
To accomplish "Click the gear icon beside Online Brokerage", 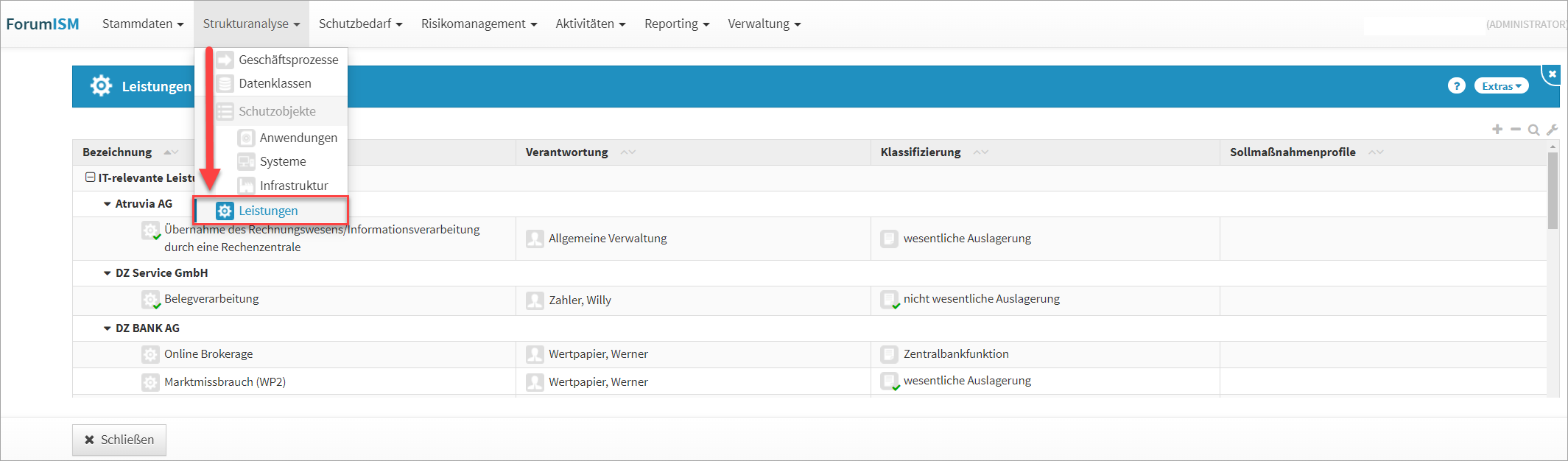I will tap(150, 354).
